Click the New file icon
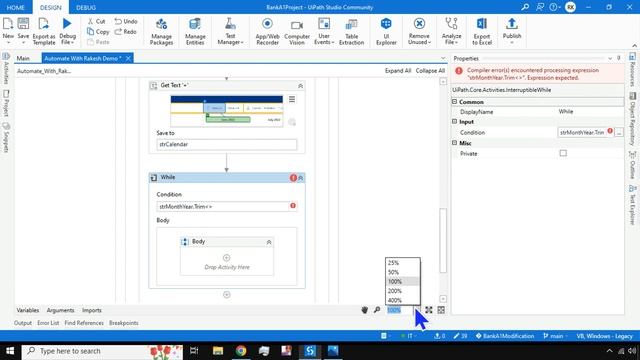This screenshot has width=640, height=360. coord(8,25)
